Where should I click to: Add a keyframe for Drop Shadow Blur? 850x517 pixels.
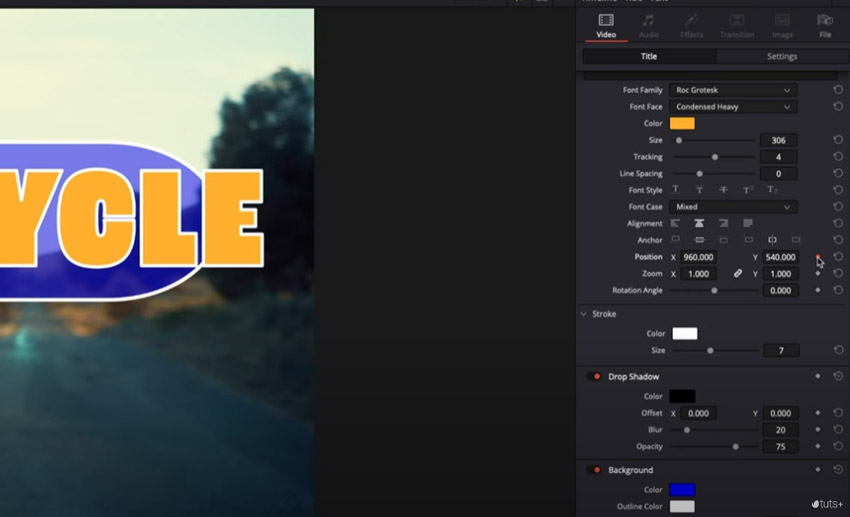coord(817,430)
